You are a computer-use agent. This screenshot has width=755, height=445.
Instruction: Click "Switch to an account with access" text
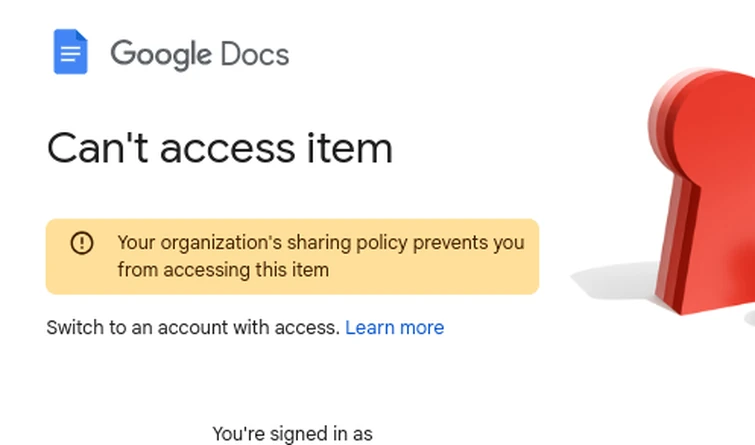point(192,328)
